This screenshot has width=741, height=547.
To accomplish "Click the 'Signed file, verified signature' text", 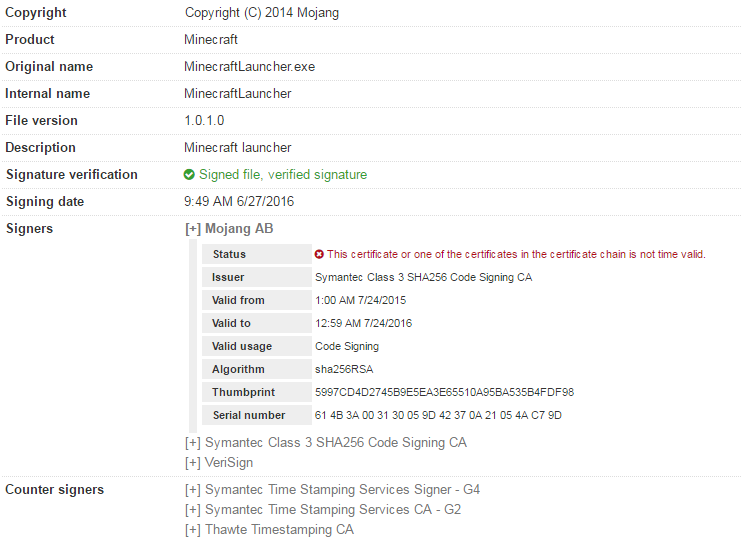I will (283, 175).
